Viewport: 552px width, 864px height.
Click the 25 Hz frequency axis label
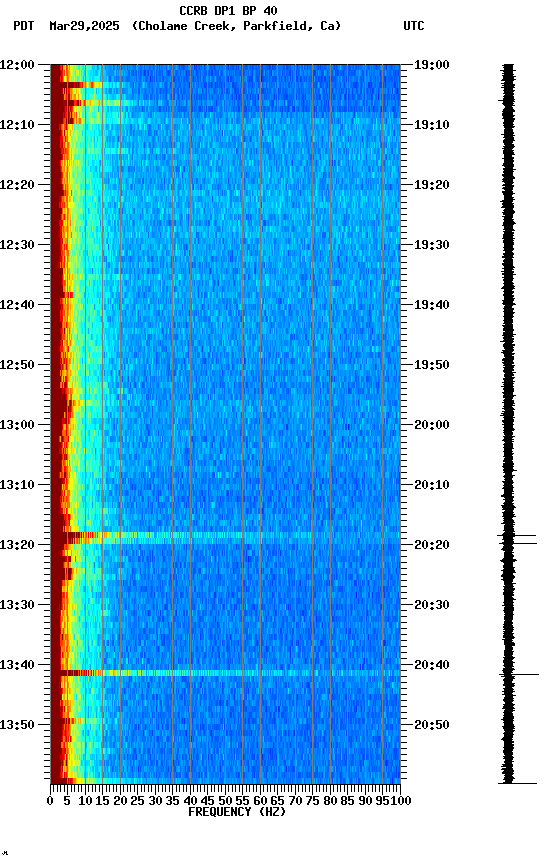click(137, 801)
